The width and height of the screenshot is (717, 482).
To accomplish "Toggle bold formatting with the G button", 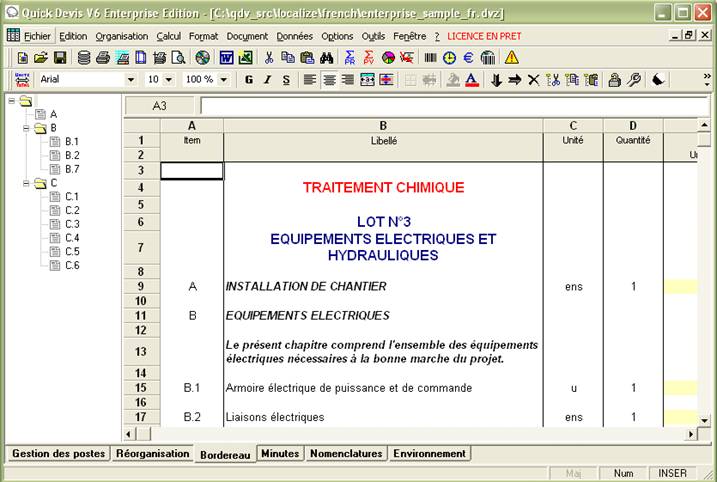I will [x=248, y=80].
